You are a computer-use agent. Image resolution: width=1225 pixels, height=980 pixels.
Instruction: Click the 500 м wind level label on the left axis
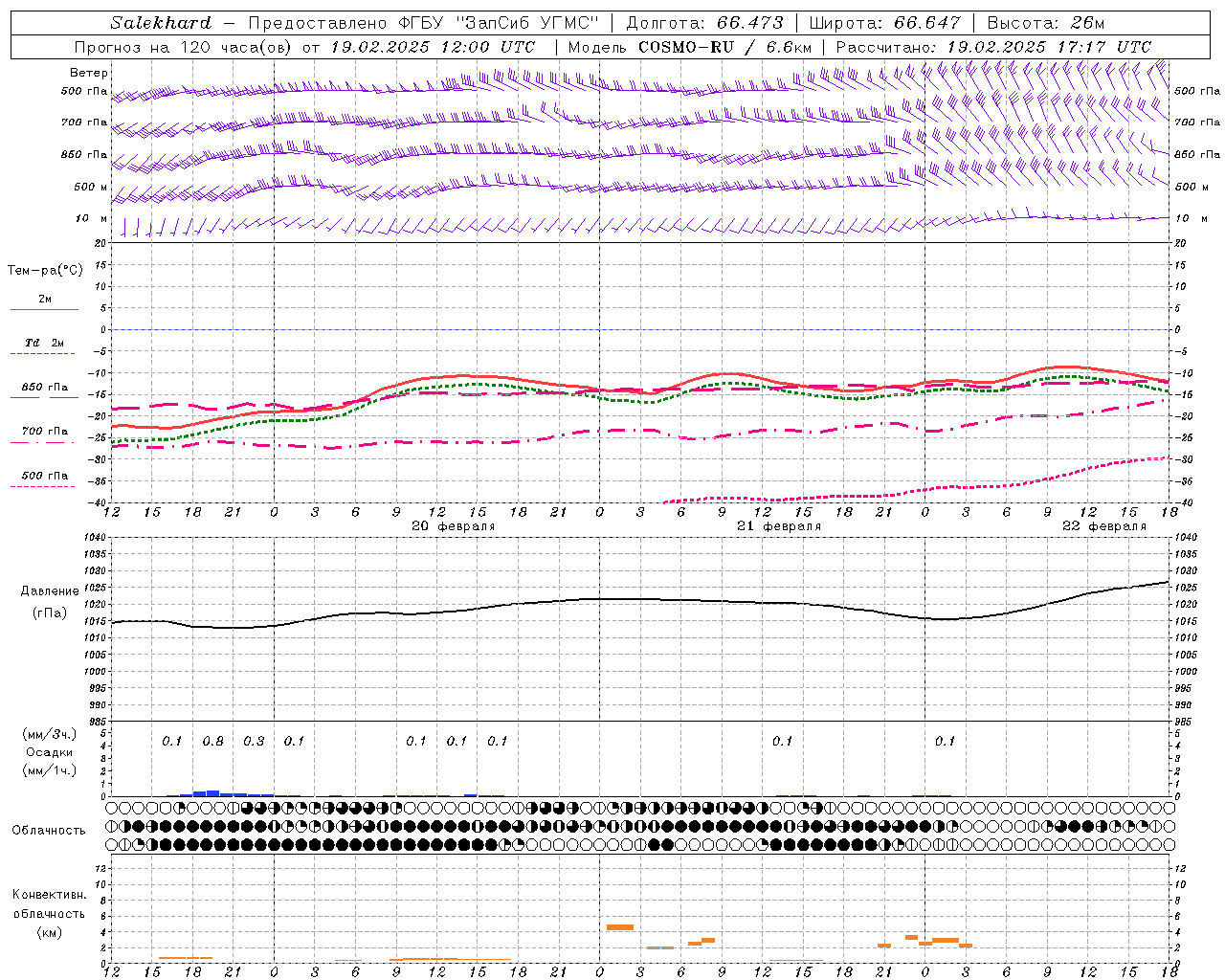point(91,187)
